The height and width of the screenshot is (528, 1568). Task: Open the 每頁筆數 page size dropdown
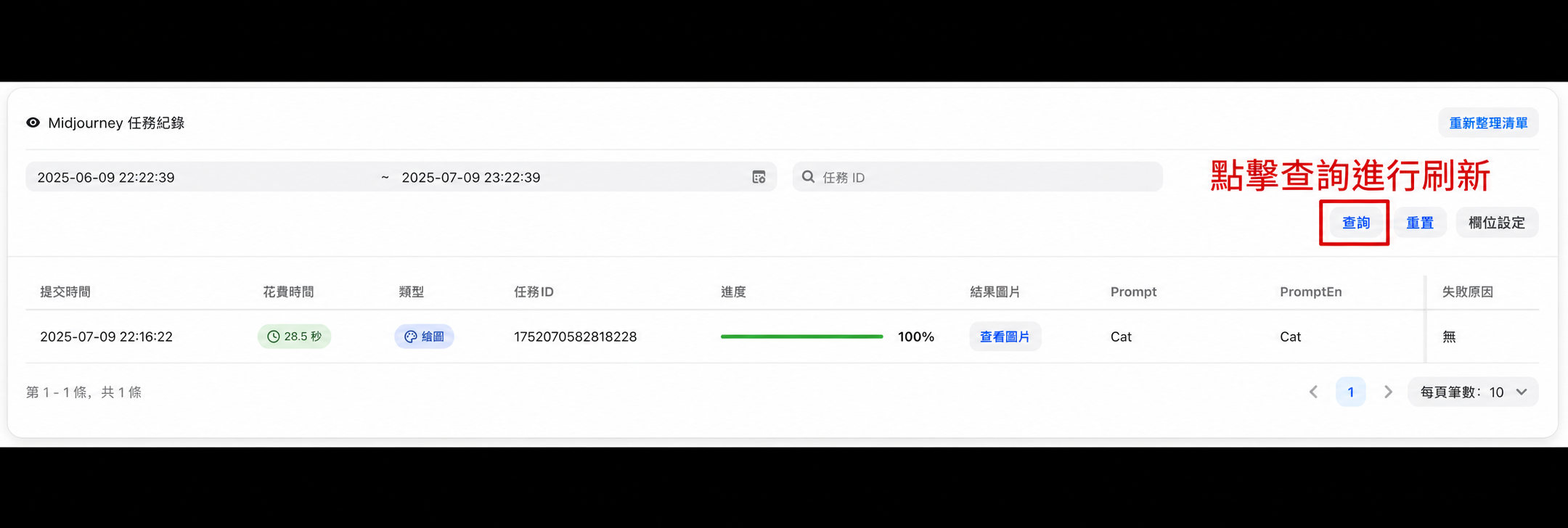click(x=1473, y=392)
